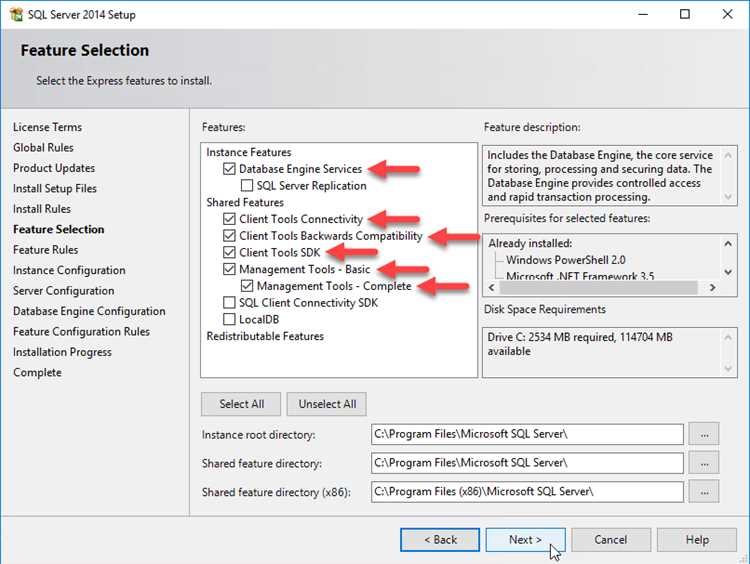The height and width of the screenshot is (564, 750).
Task: Toggle Management Tools - Complete checkbox
Action: [x=247, y=286]
